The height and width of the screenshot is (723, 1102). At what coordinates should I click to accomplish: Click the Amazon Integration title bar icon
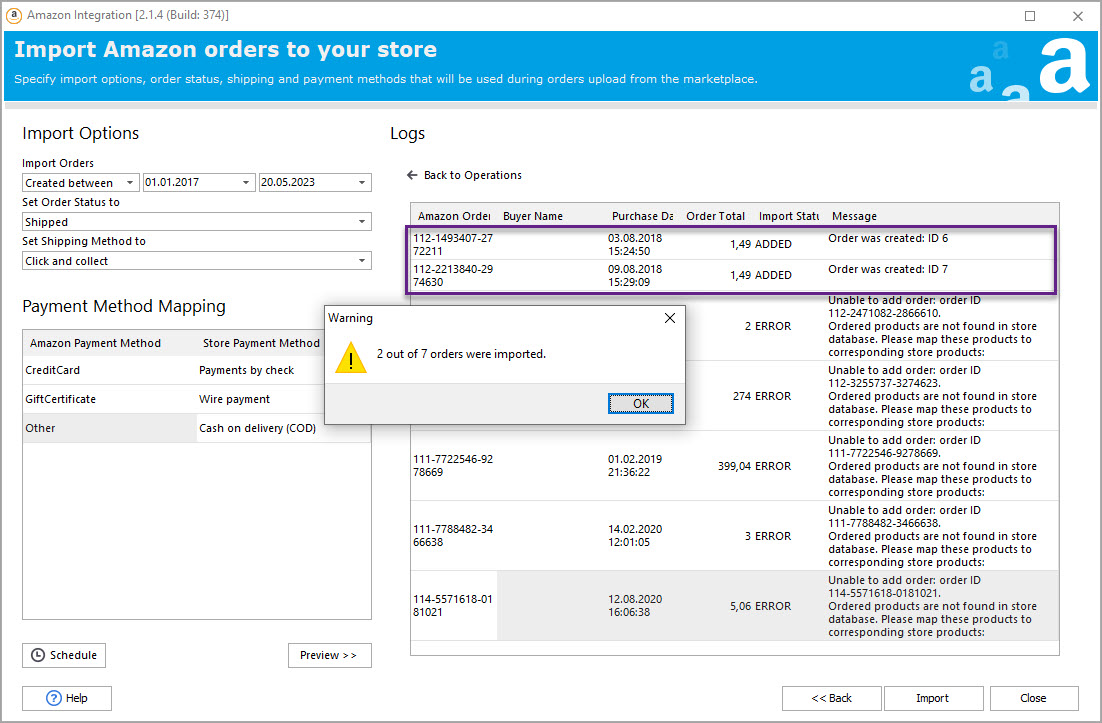pyautogui.click(x=14, y=15)
